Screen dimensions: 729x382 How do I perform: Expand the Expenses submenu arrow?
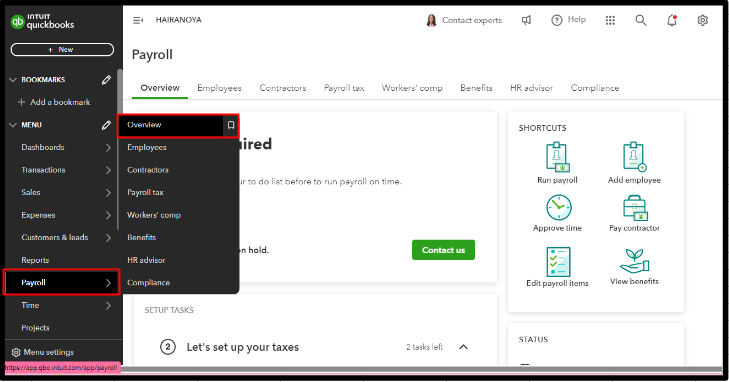pos(108,215)
